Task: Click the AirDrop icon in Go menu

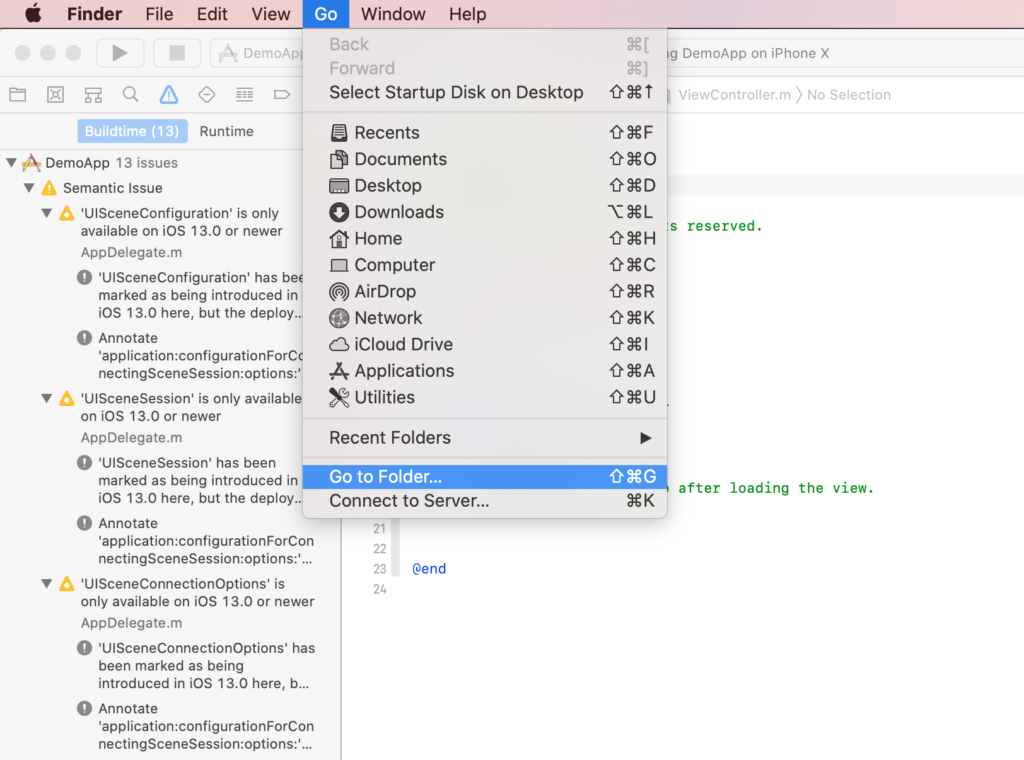Action: pos(339,292)
